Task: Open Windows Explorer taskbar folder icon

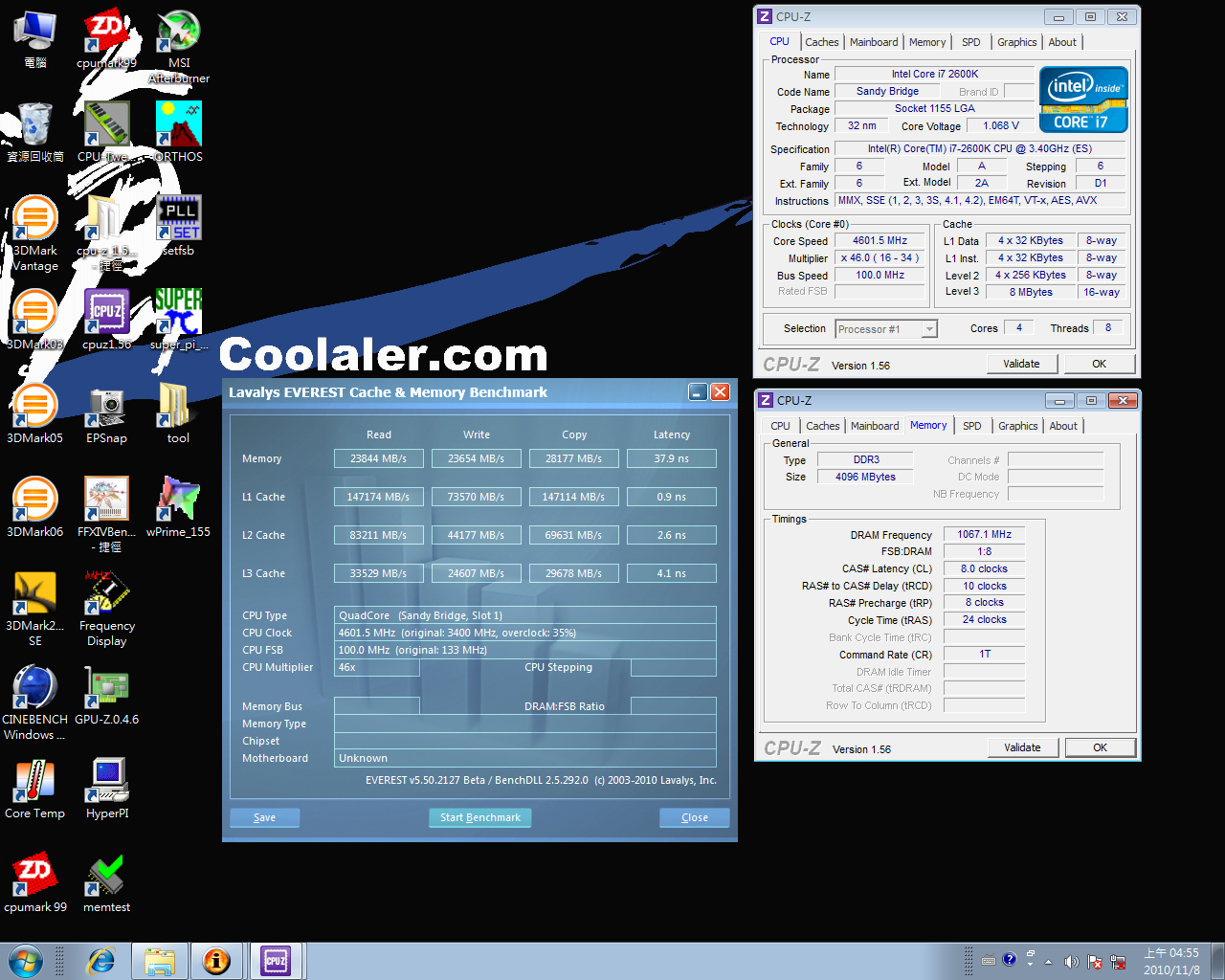Action: [159, 961]
